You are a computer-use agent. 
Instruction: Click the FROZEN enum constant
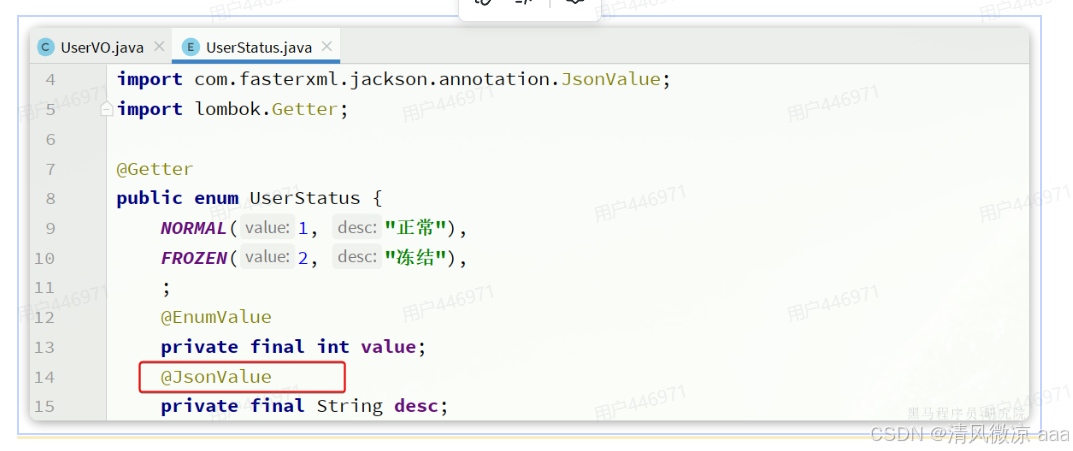(194, 258)
